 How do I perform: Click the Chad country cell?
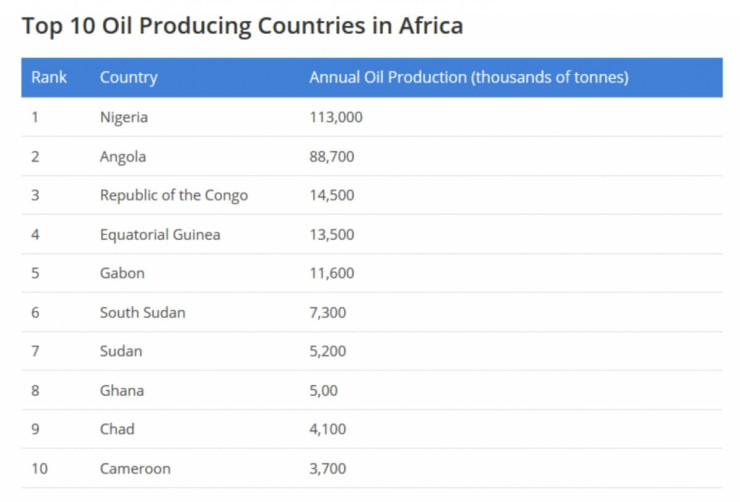point(117,429)
